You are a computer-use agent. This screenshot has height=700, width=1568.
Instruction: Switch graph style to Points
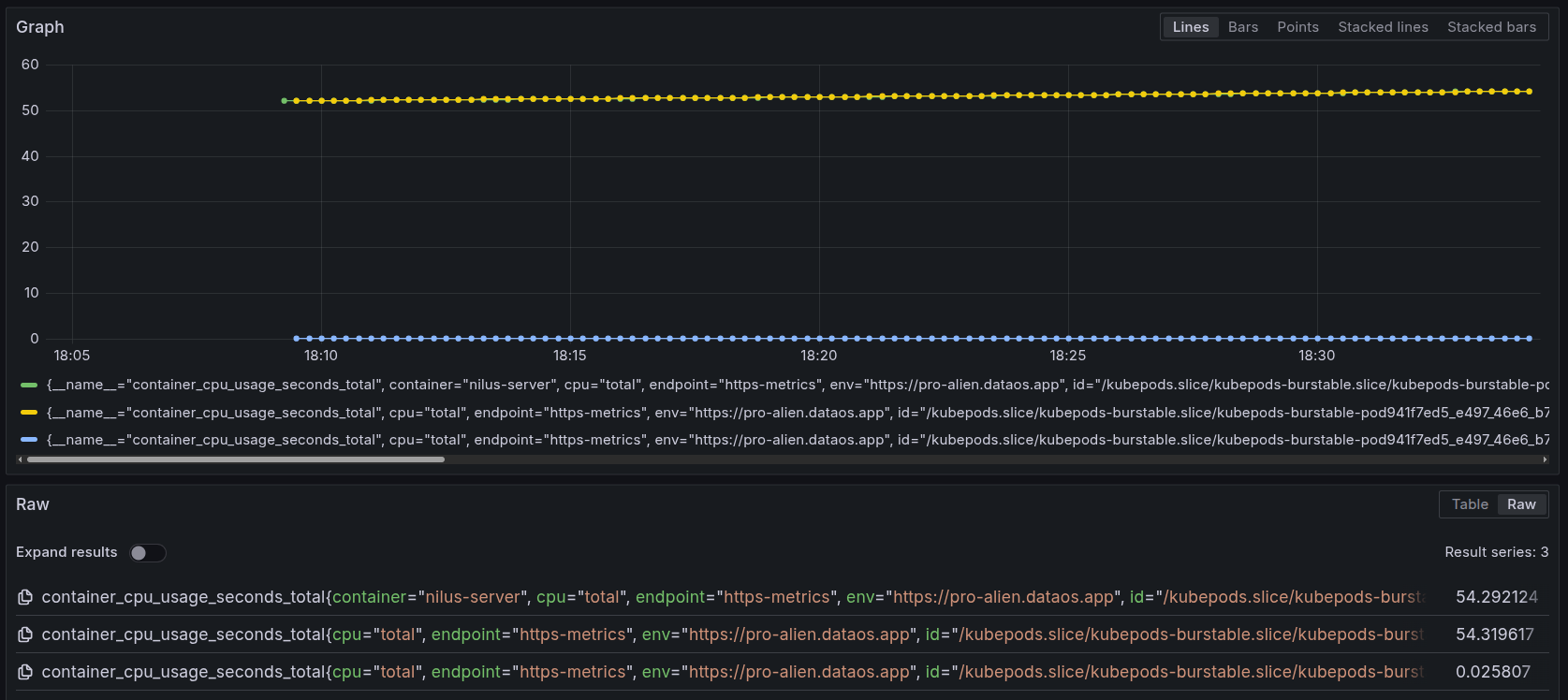coord(1297,27)
